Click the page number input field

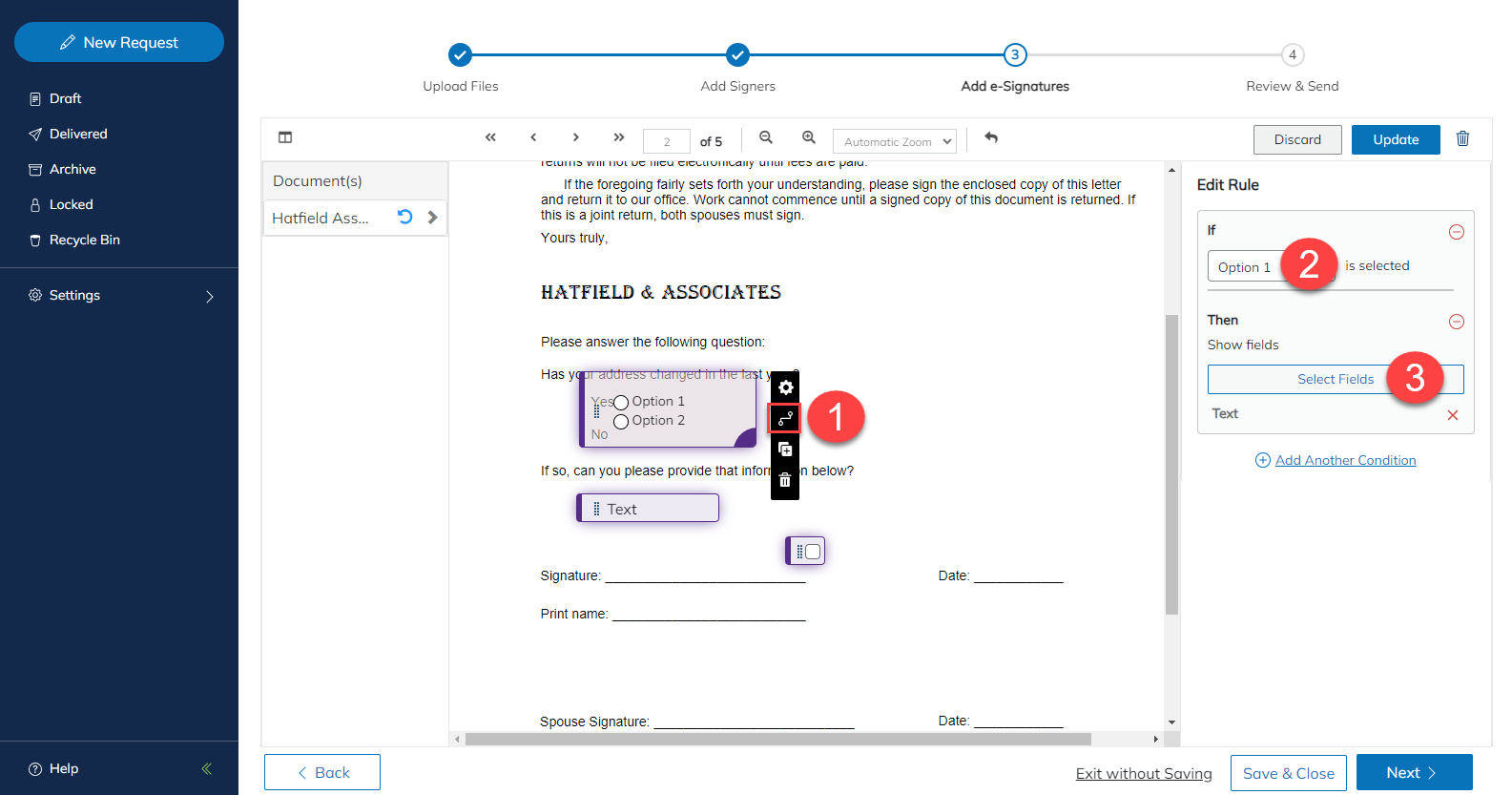[666, 141]
